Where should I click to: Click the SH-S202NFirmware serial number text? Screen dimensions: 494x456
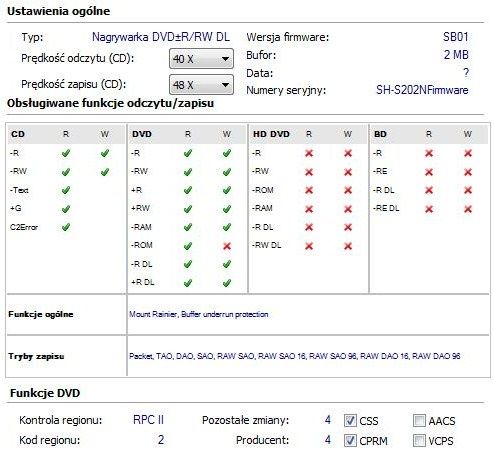coord(422,90)
